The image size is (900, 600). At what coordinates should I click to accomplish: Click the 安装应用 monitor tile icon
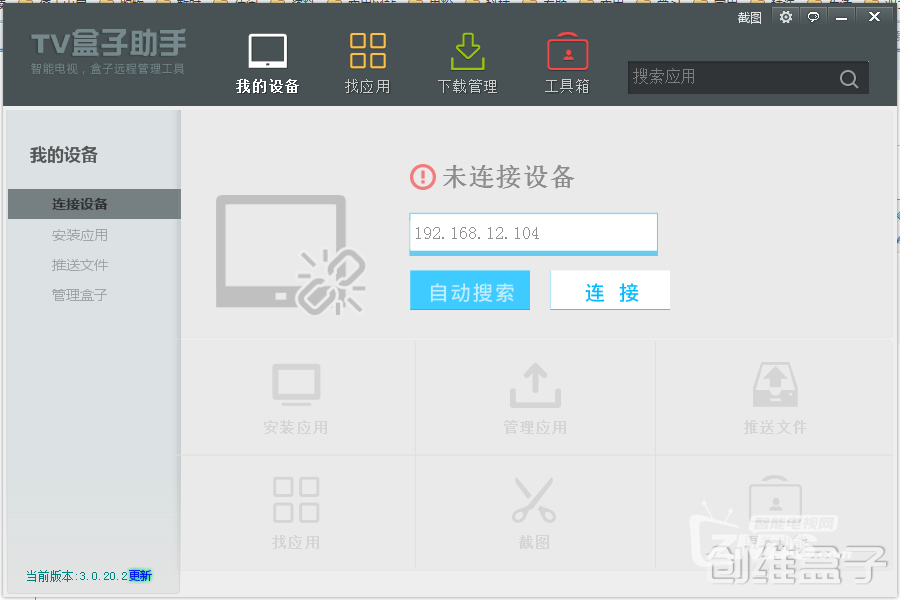(296, 384)
